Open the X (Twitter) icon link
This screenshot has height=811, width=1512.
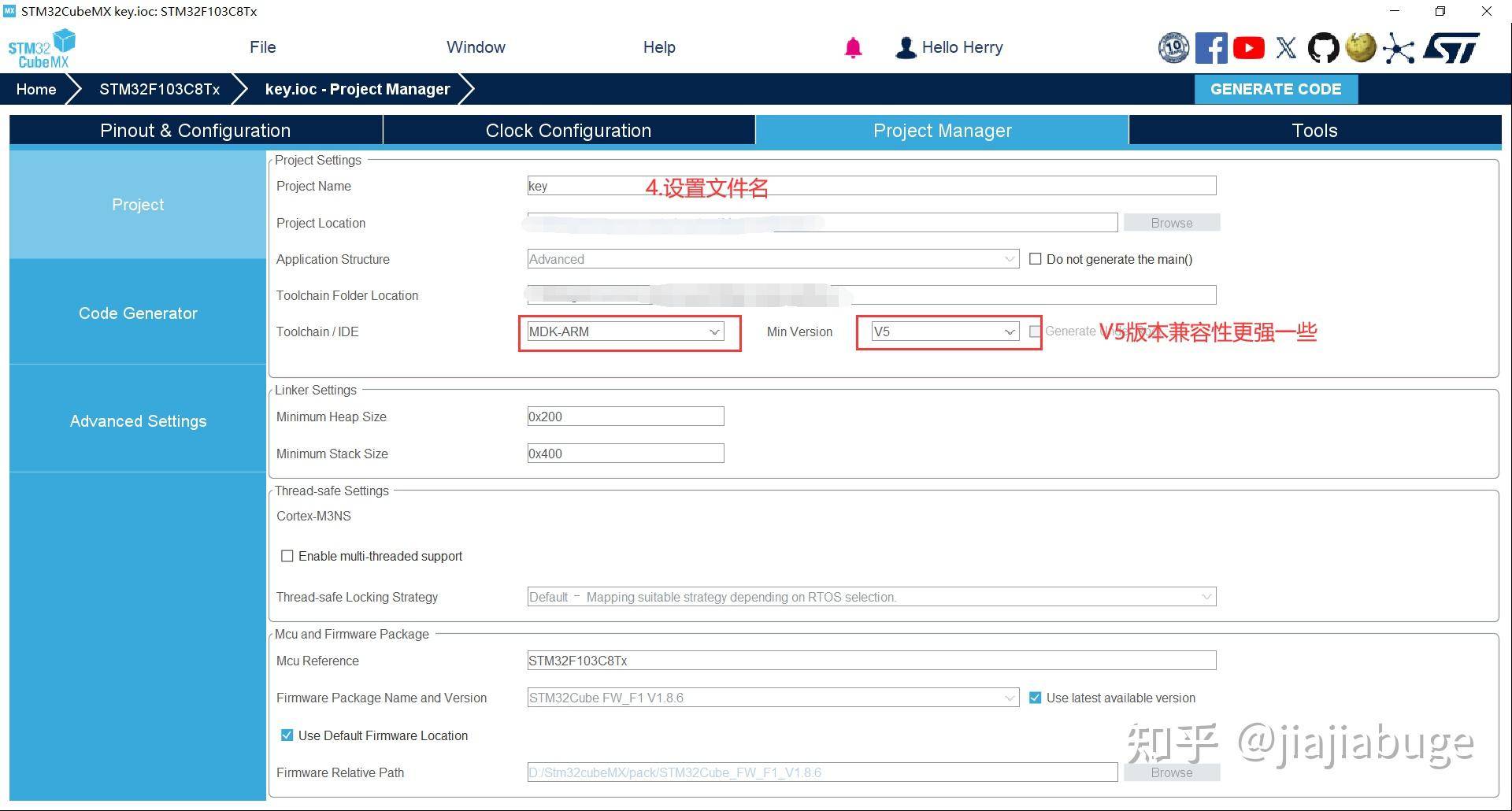coord(1286,48)
